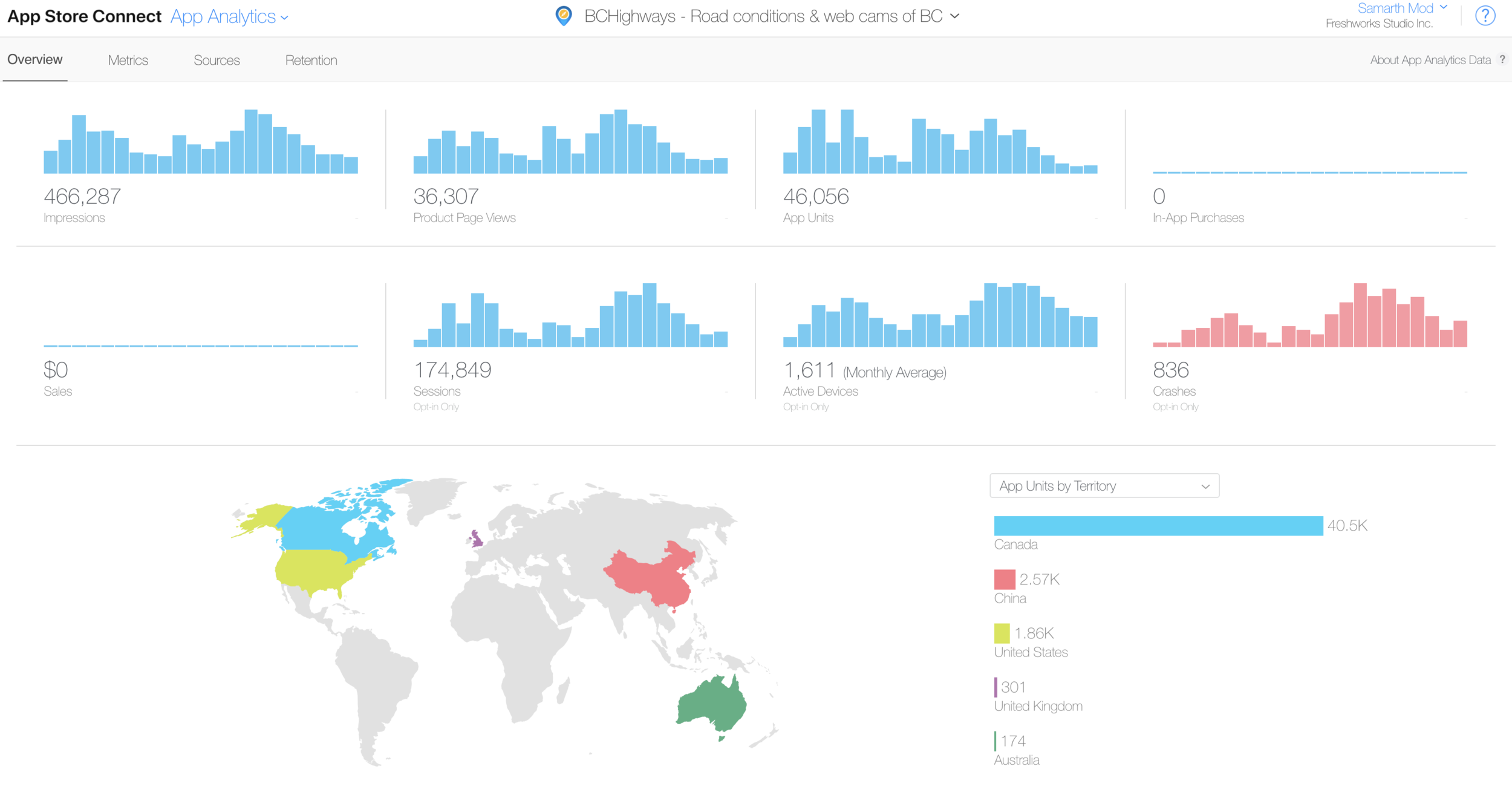Open the About App Analytics Data link
This screenshot has width=1512, height=792.
[x=1430, y=60]
